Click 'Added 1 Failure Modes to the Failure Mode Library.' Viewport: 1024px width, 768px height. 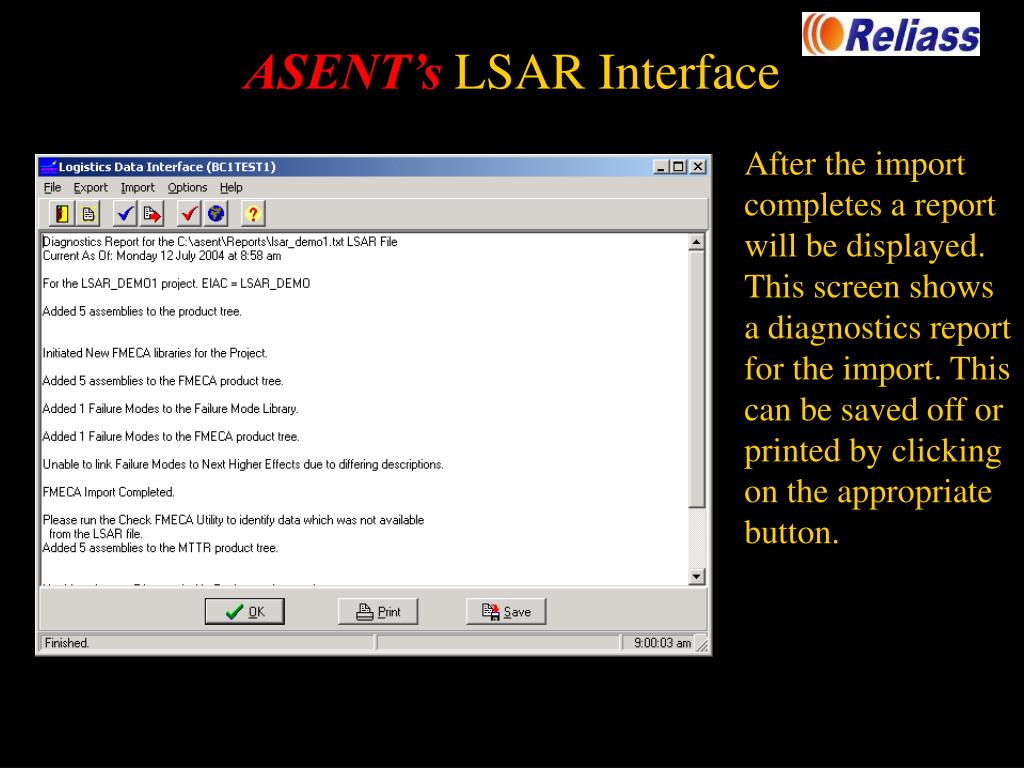point(170,409)
